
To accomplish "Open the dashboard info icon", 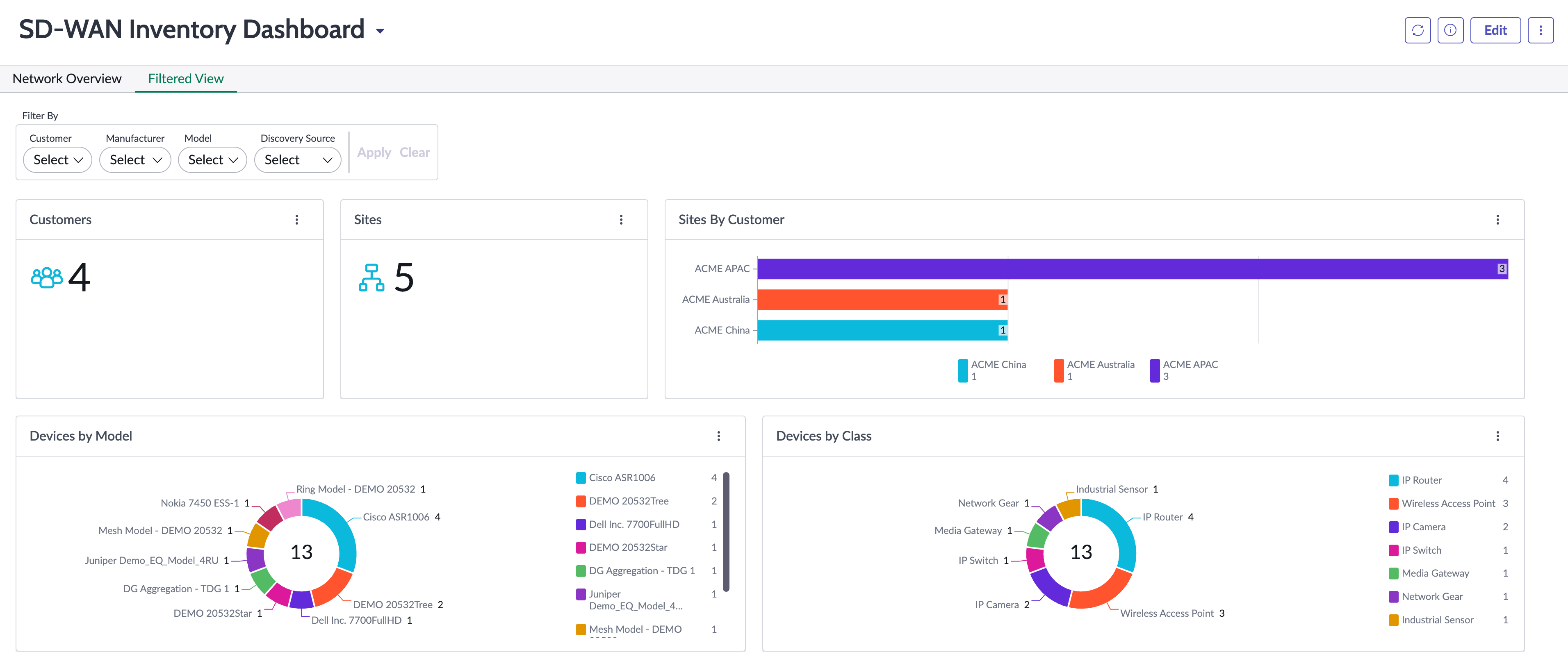I will point(1450,30).
